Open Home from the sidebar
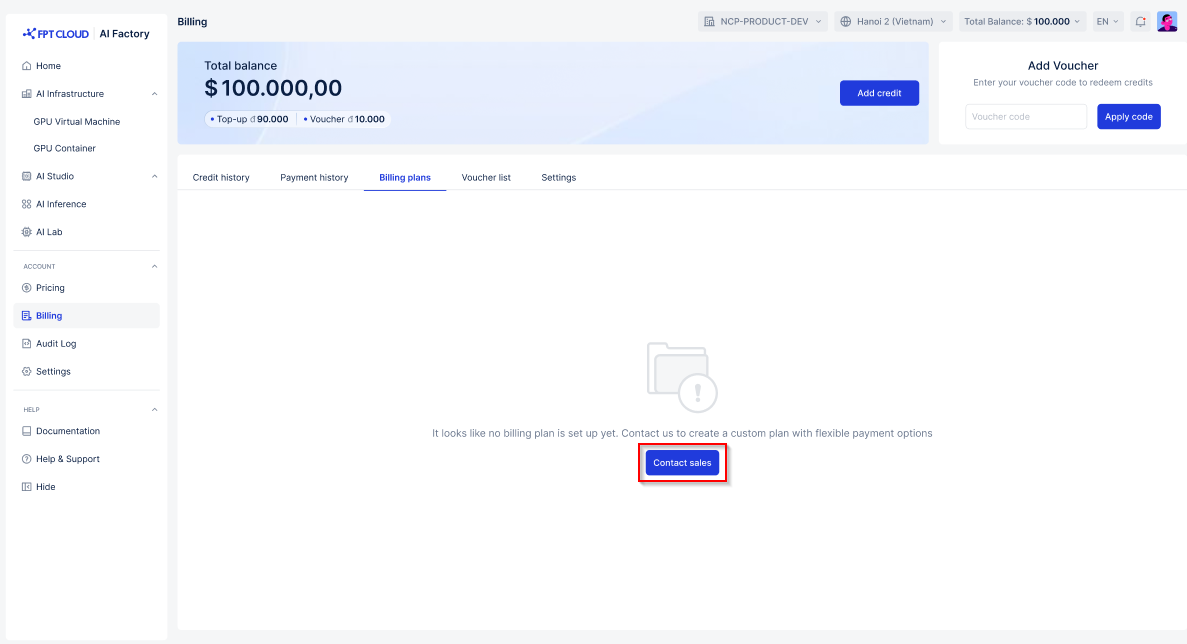 coord(48,66)
